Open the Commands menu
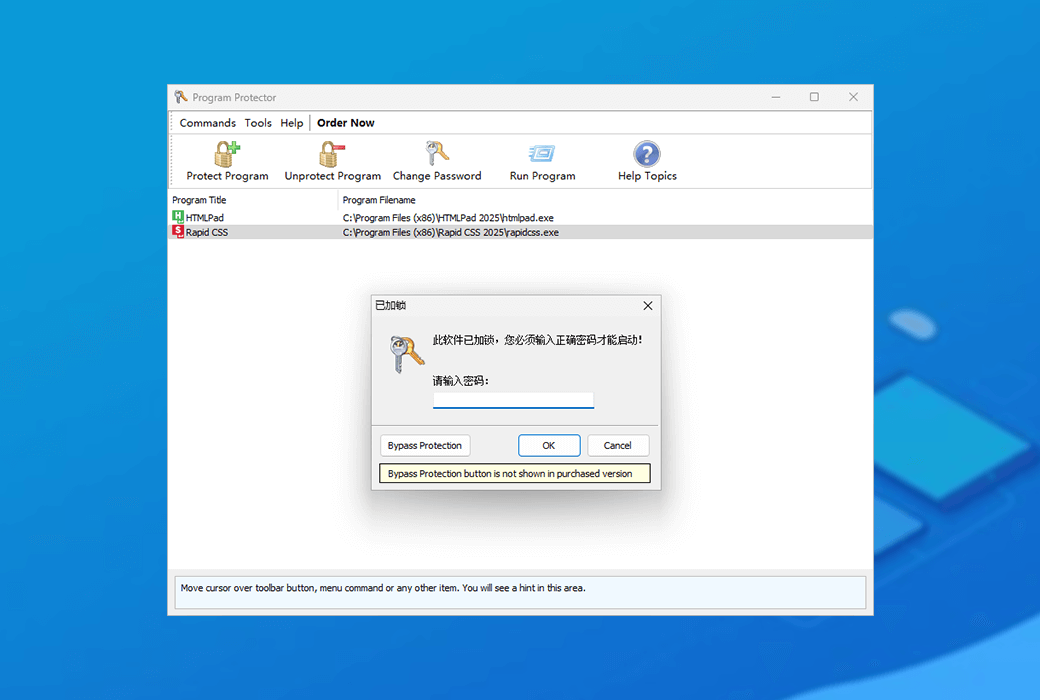 coord(207,123)
